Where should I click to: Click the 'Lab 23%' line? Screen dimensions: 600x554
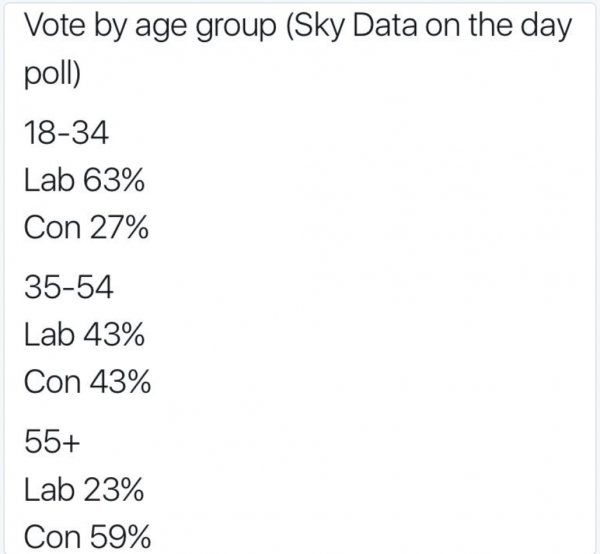(84, 489)
